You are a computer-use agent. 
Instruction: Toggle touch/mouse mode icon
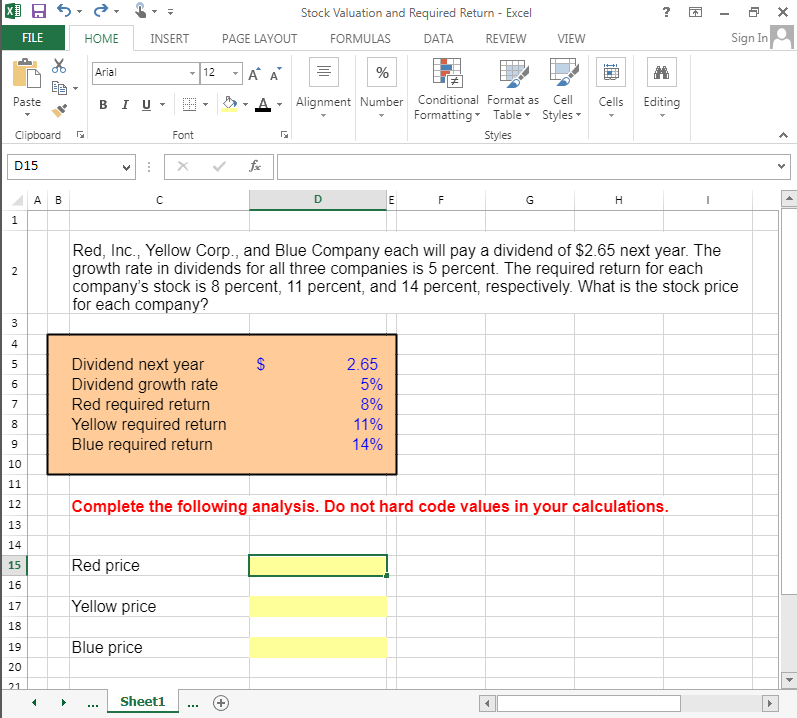coord(140,11)
